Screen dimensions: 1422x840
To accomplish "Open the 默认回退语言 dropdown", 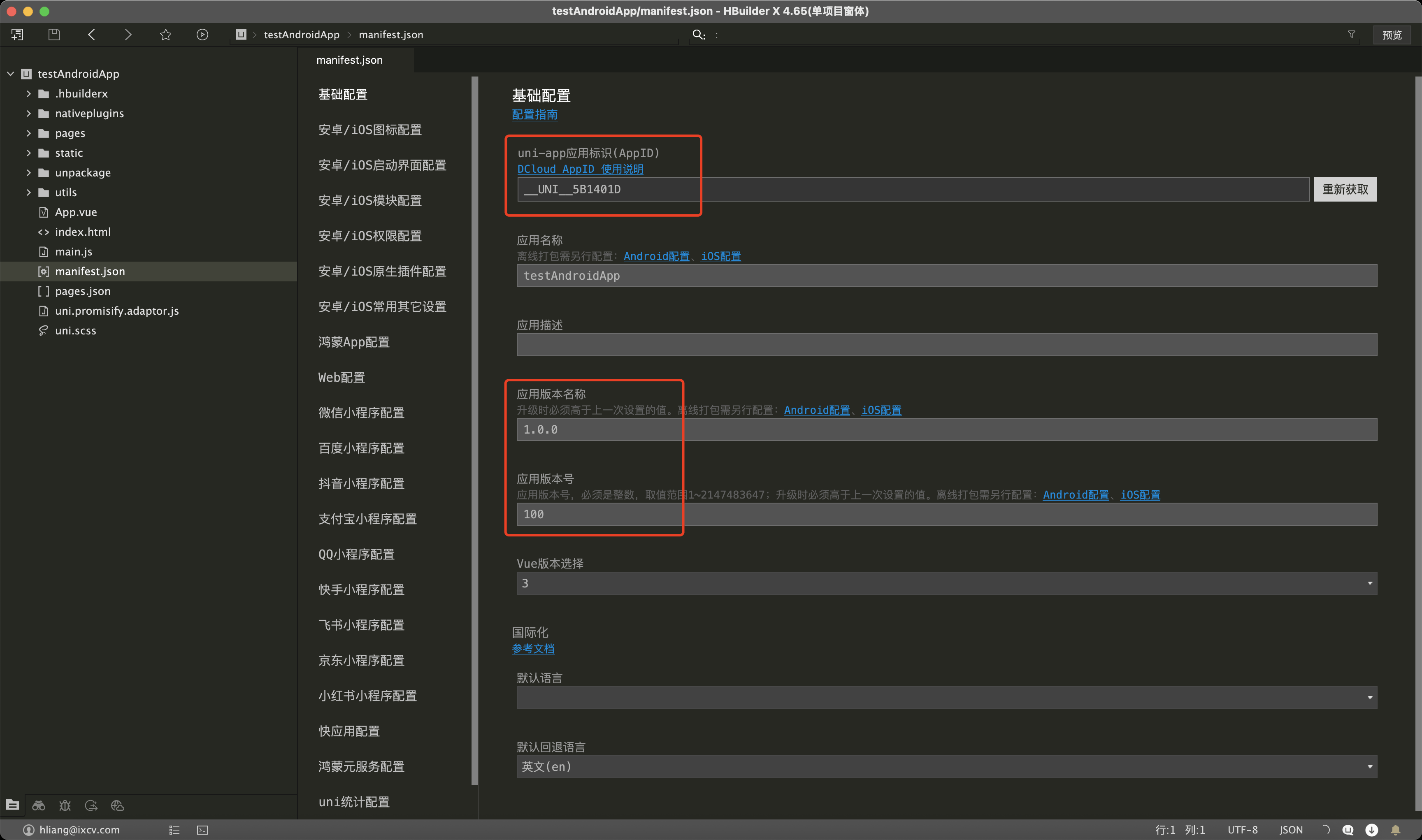I will (x=946, y=766).
